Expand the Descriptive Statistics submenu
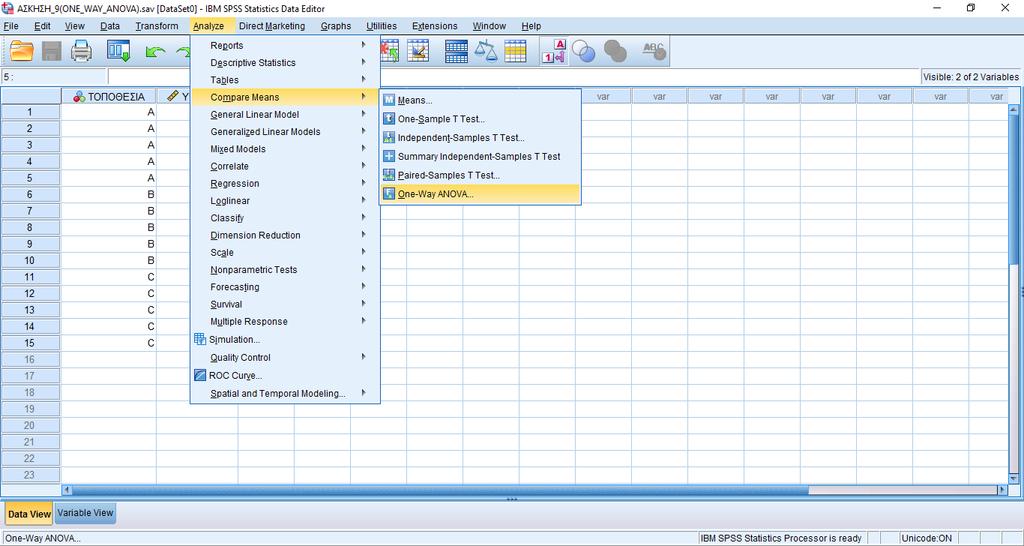The width and height of the screenshot is (1024, 546). point(285,63)
